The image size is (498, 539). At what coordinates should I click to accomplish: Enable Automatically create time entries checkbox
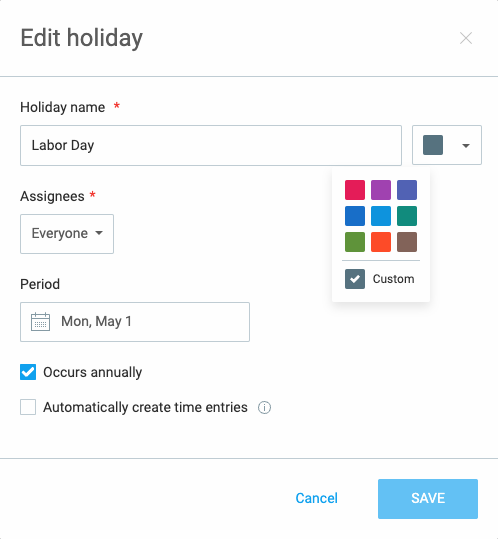pyautogui.click(x=28, y=407)
